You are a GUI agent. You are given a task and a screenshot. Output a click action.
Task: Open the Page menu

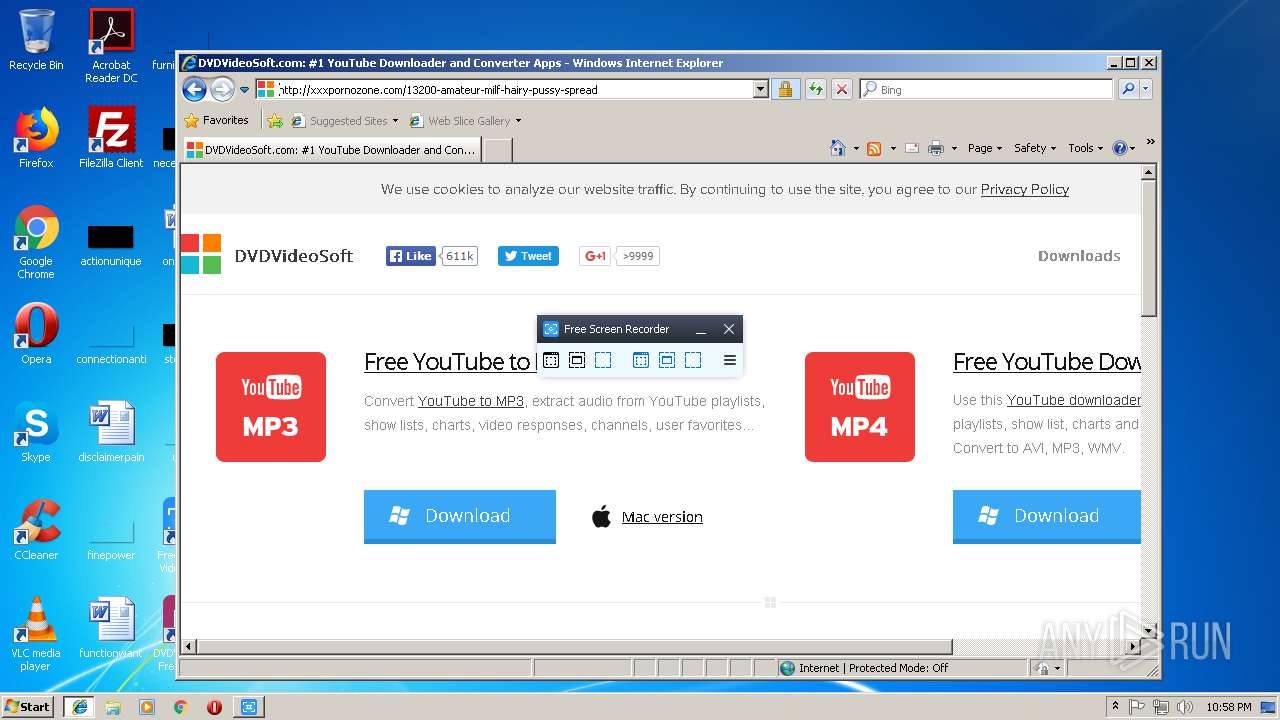[985, 148]
